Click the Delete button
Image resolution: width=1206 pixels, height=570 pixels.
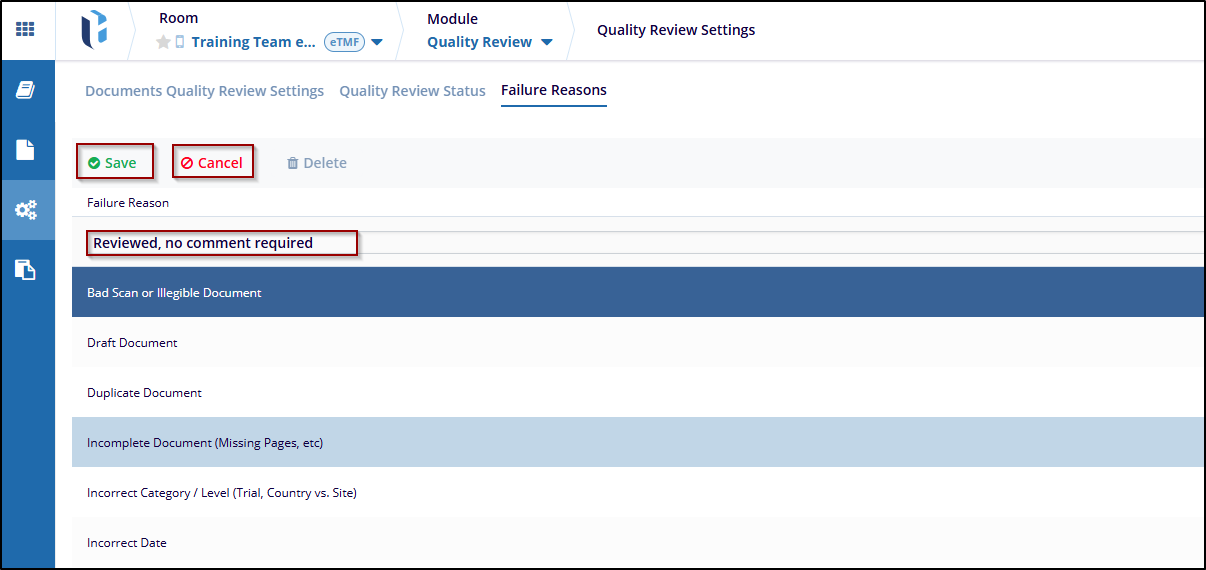click(317, 163)
